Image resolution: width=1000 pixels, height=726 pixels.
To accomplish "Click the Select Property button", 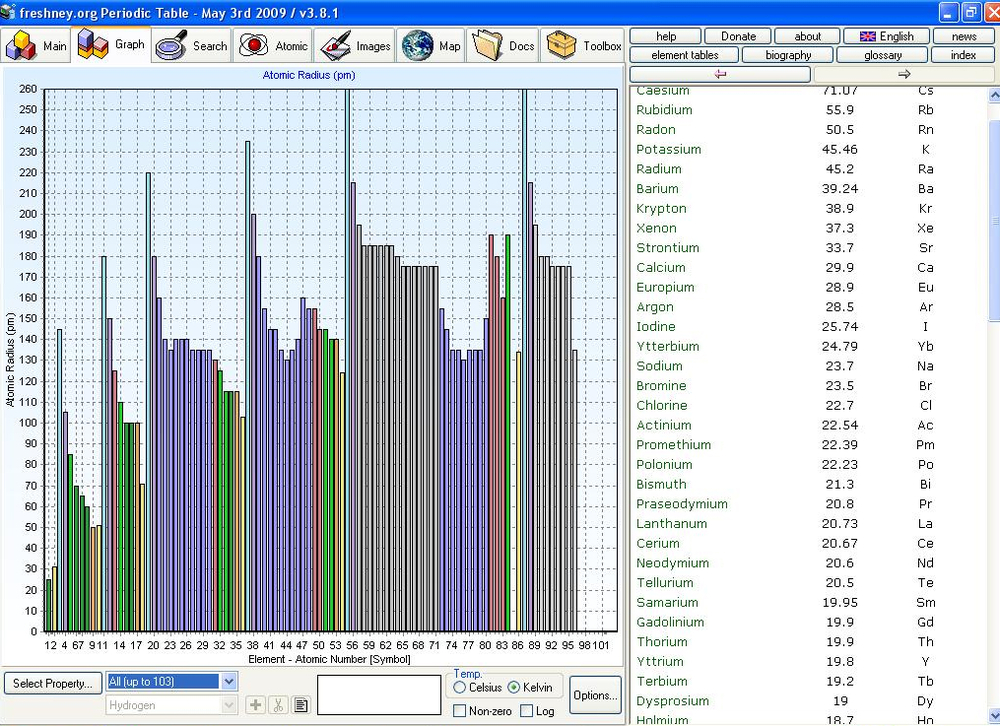I will pyautogui.click(x=52, y=684).
